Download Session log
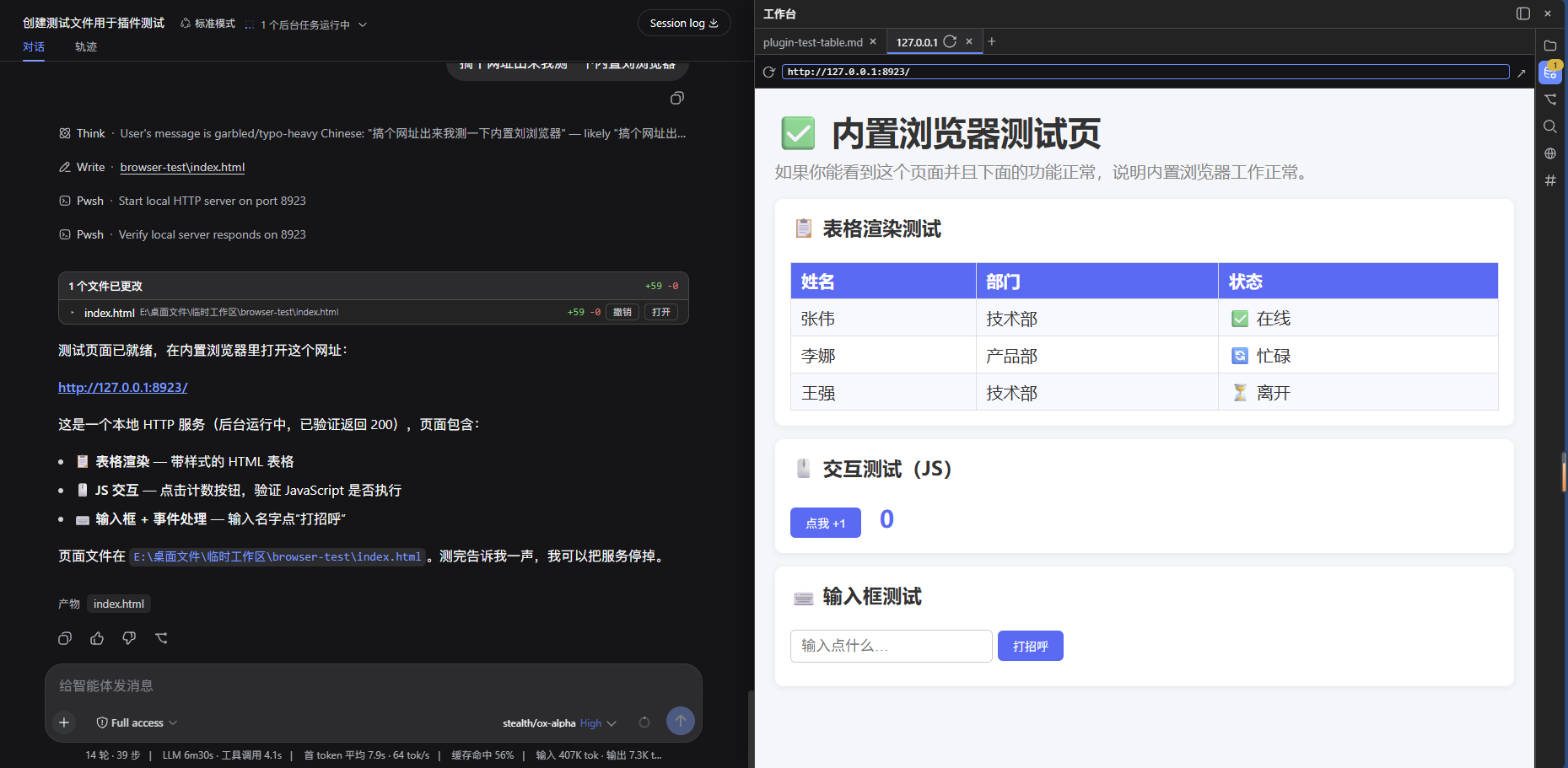This screenshot has height=768, width=1568. click(x=684, y=23)
